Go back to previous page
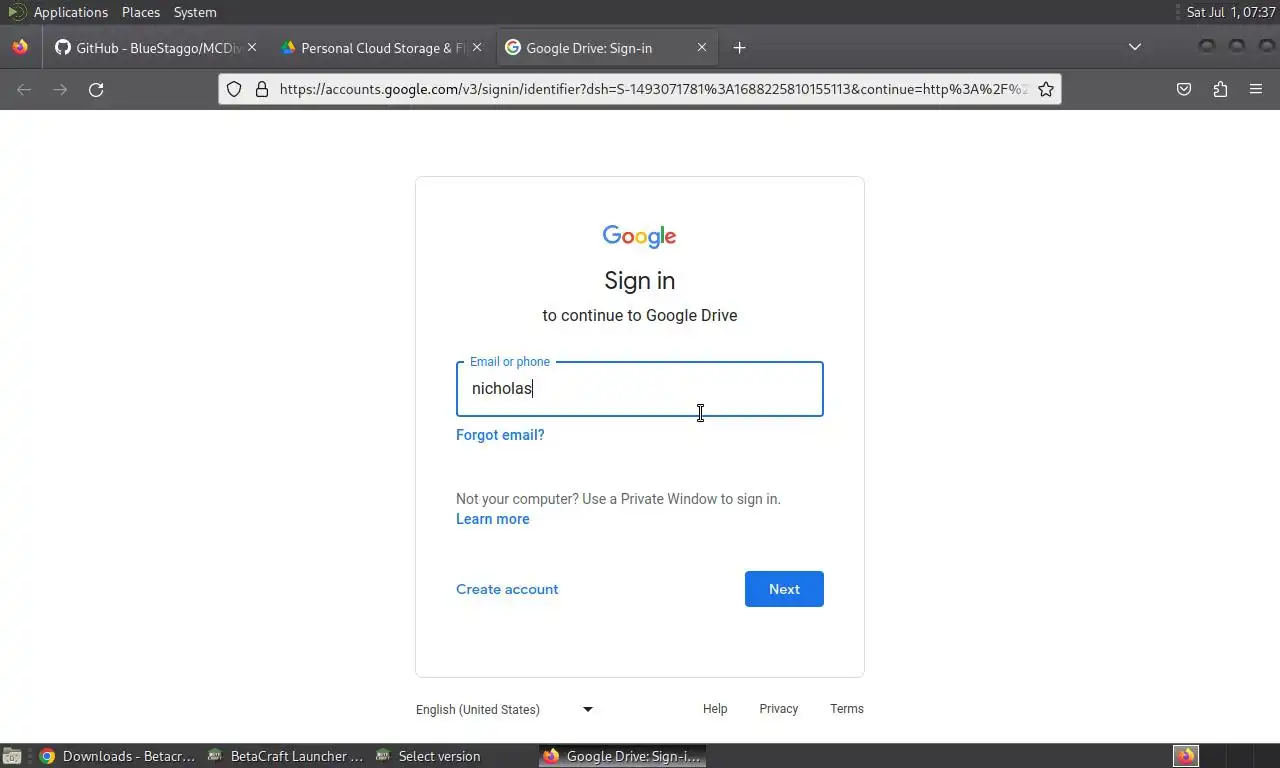This screenshot has height=768, width=1280. coord(24,89)
